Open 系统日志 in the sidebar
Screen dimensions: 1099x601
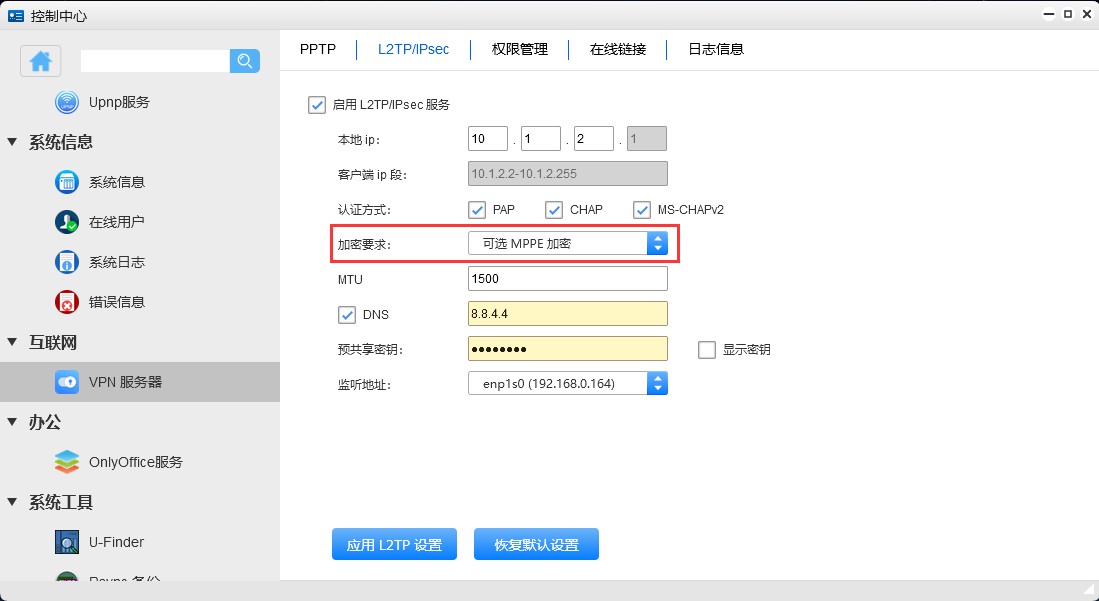click(x=116, y=262)
